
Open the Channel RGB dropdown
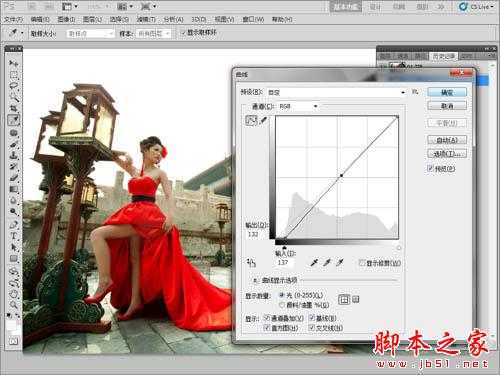[x=298, y=107]
